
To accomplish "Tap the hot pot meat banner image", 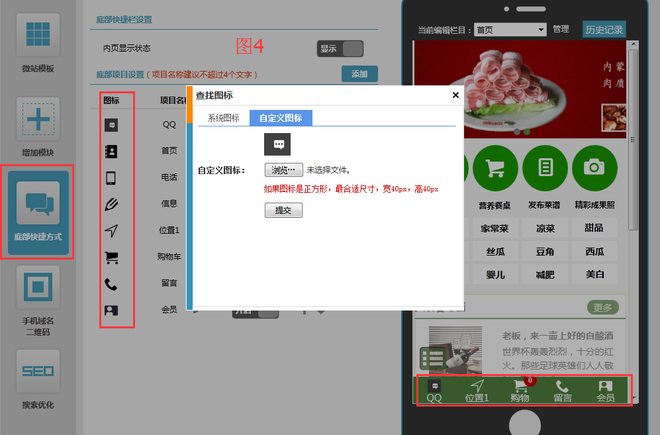I will (x=520, y=90).
